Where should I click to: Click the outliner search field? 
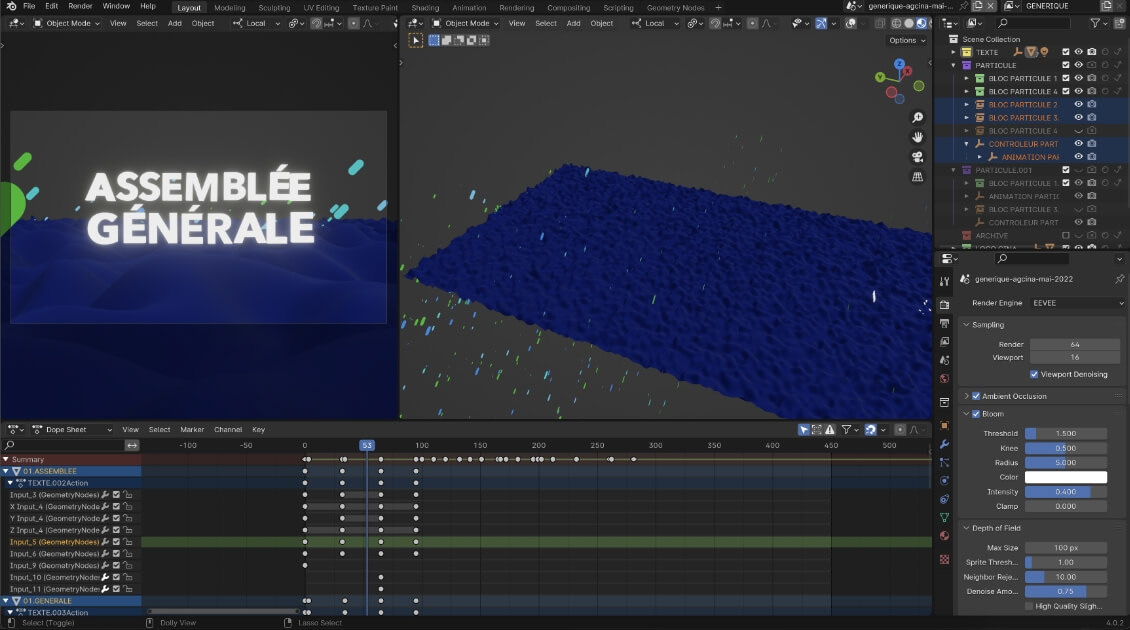point(1035,23)
